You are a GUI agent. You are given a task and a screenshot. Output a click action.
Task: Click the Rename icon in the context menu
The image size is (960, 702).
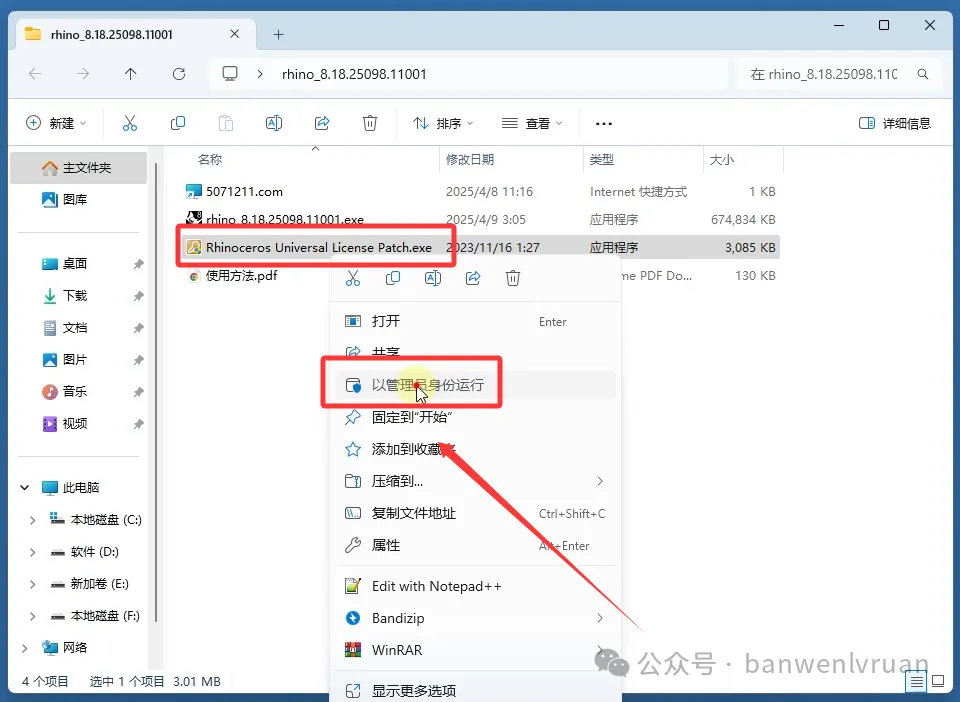[x=433, y=278]
